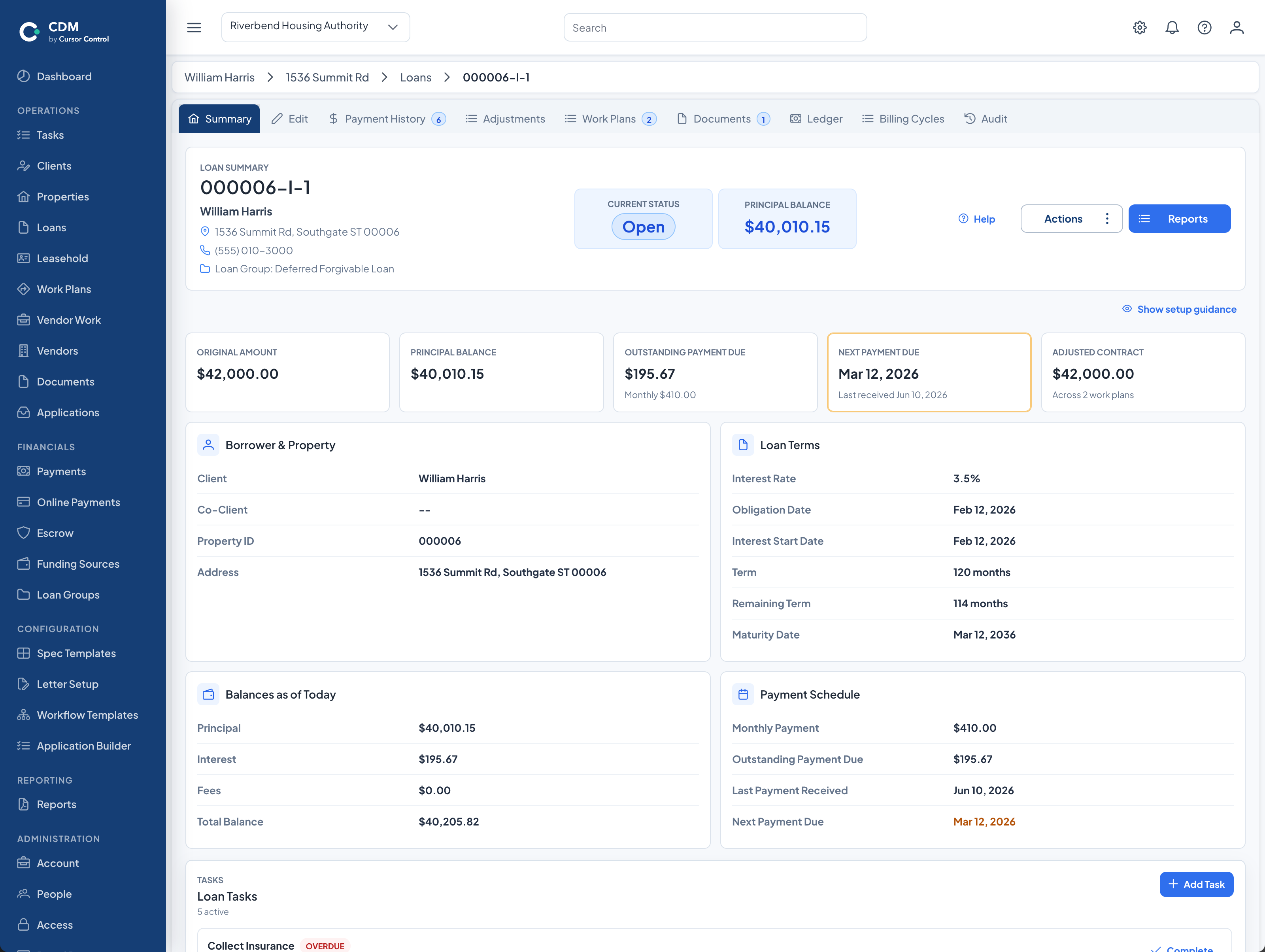Open the user profile icon
This screenshot has height=952, width=1265.
(x=1237, y=27)
